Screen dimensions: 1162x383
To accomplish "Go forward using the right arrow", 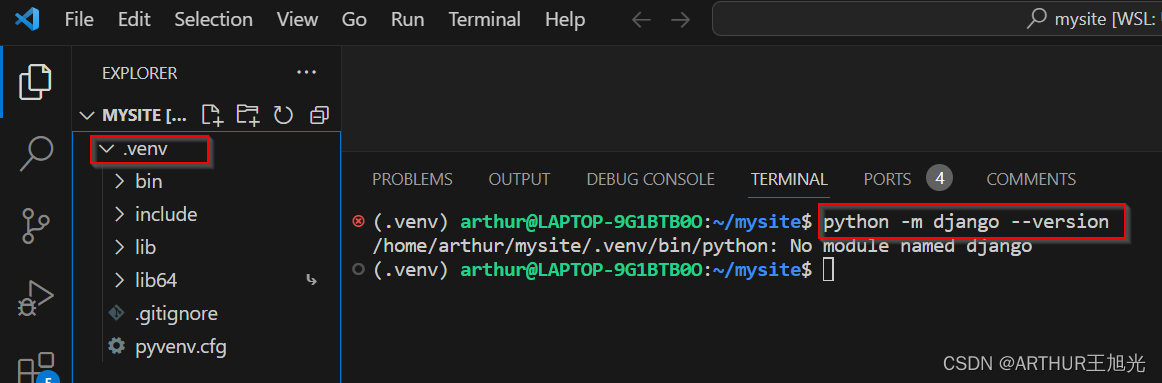I will (680, 19).
